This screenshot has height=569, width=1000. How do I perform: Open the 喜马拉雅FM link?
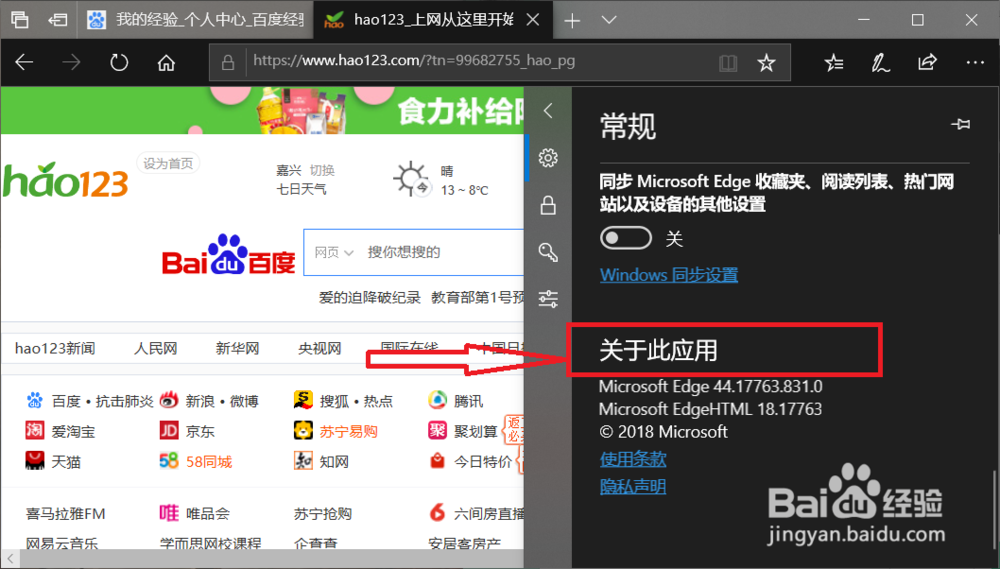click(x=65, y=514)
